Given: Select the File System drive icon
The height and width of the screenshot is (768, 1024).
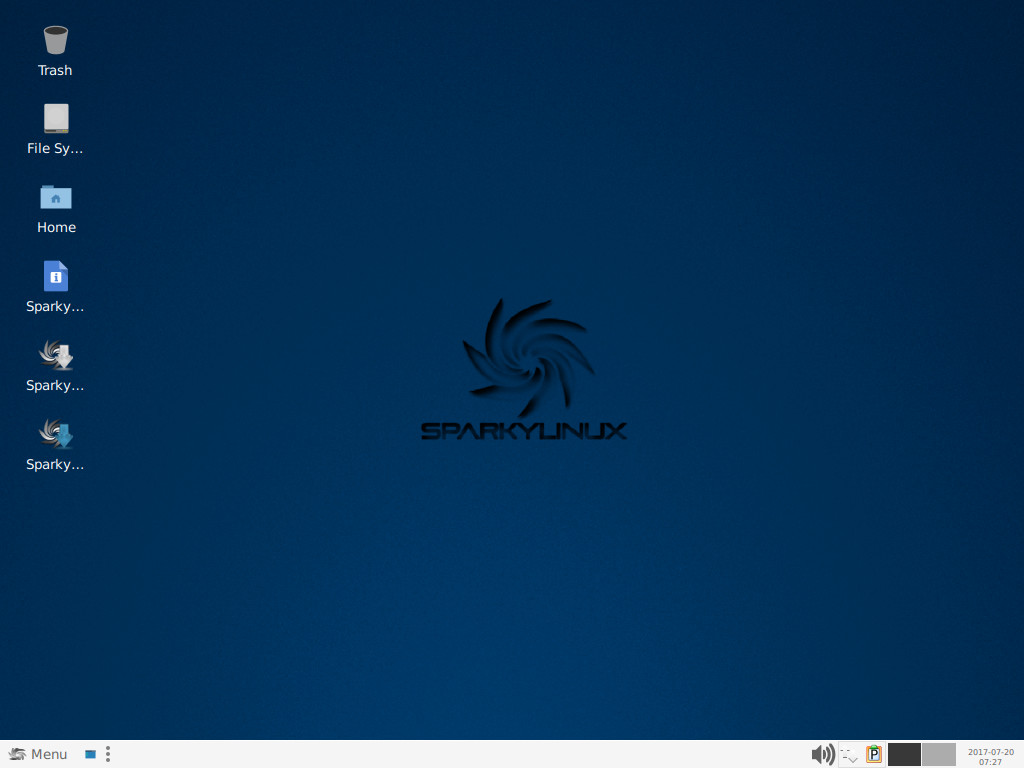Looking at the screenshot, I should click(x=56, y=118).
